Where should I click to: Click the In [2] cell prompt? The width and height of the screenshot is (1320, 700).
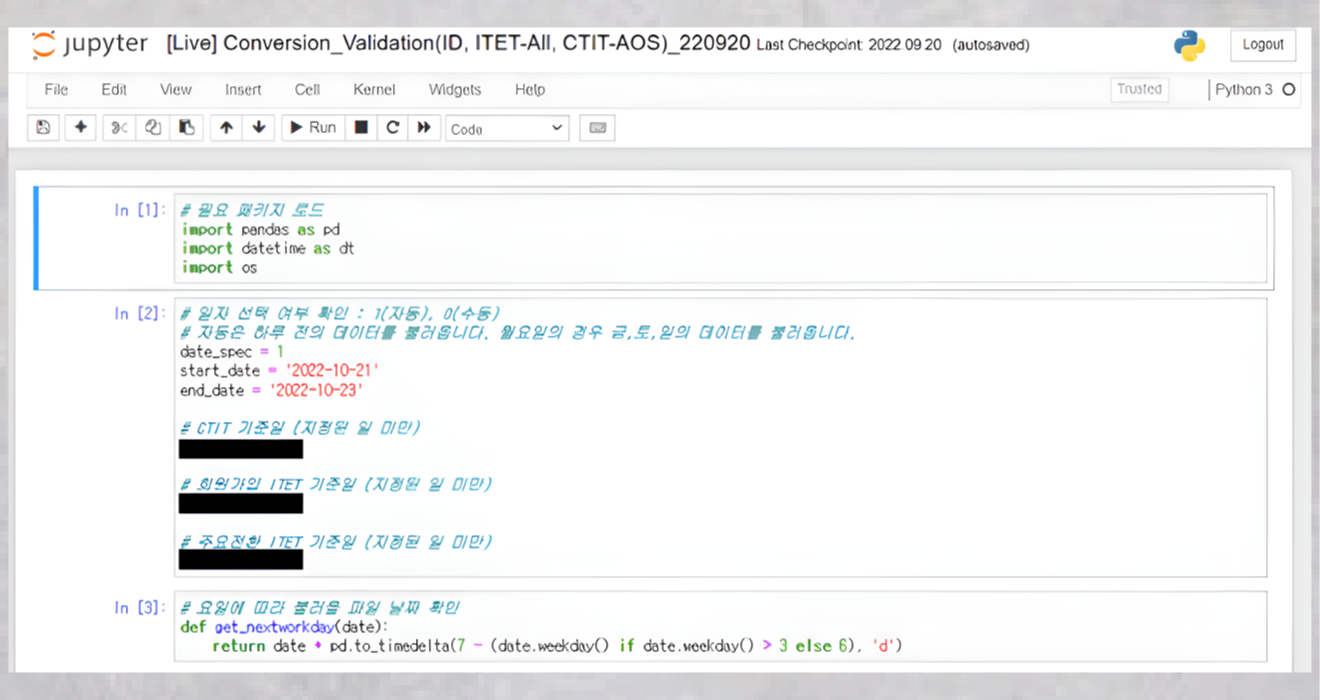tap(140, 314)
